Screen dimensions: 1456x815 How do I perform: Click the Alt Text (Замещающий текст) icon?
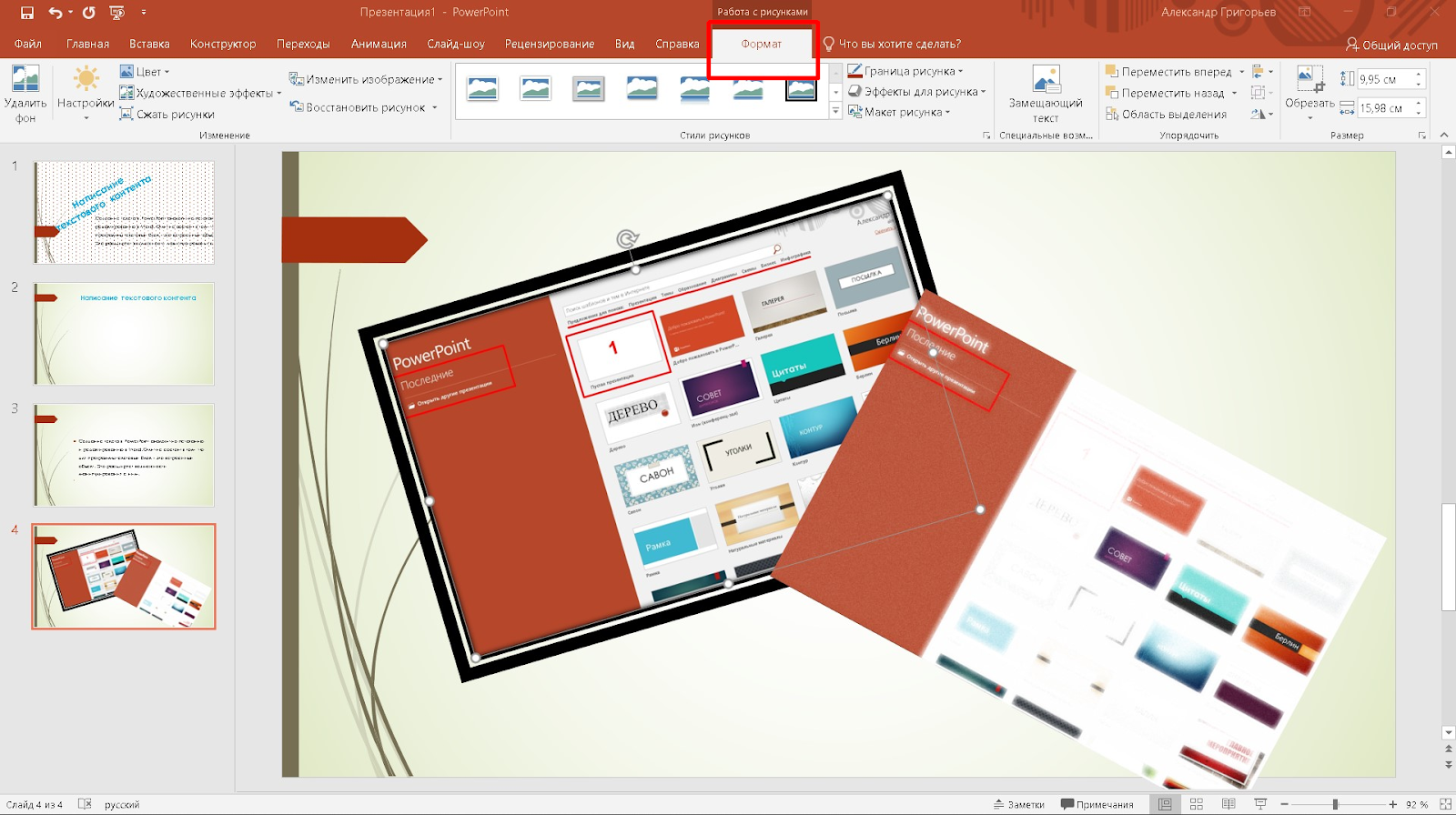click(1046, 80)
